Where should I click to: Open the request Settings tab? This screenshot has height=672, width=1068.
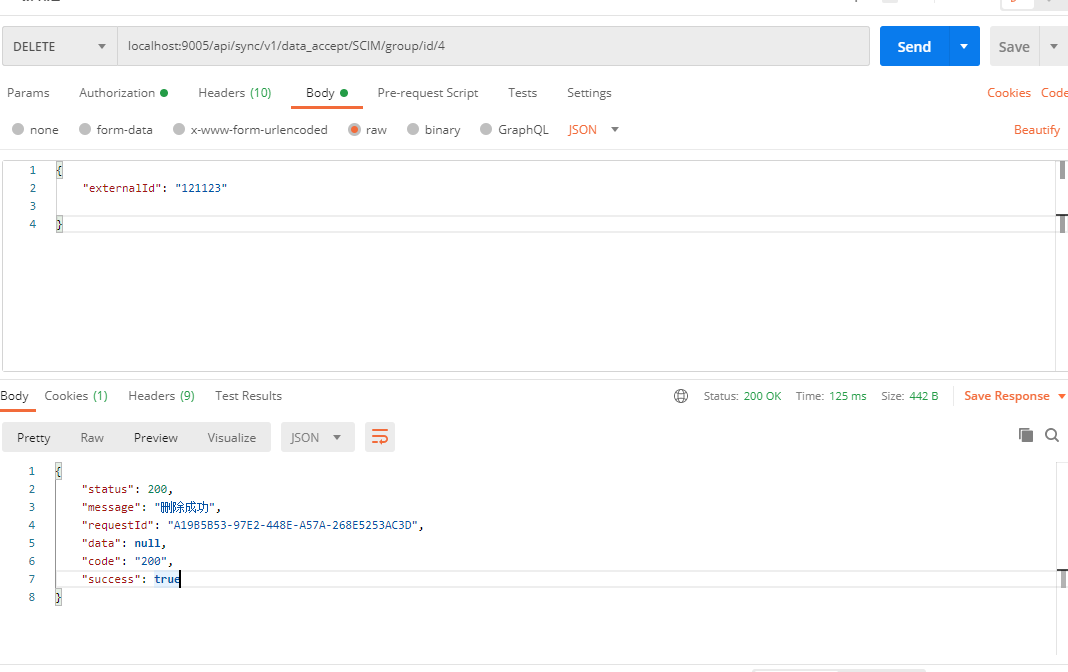[589, 93]
